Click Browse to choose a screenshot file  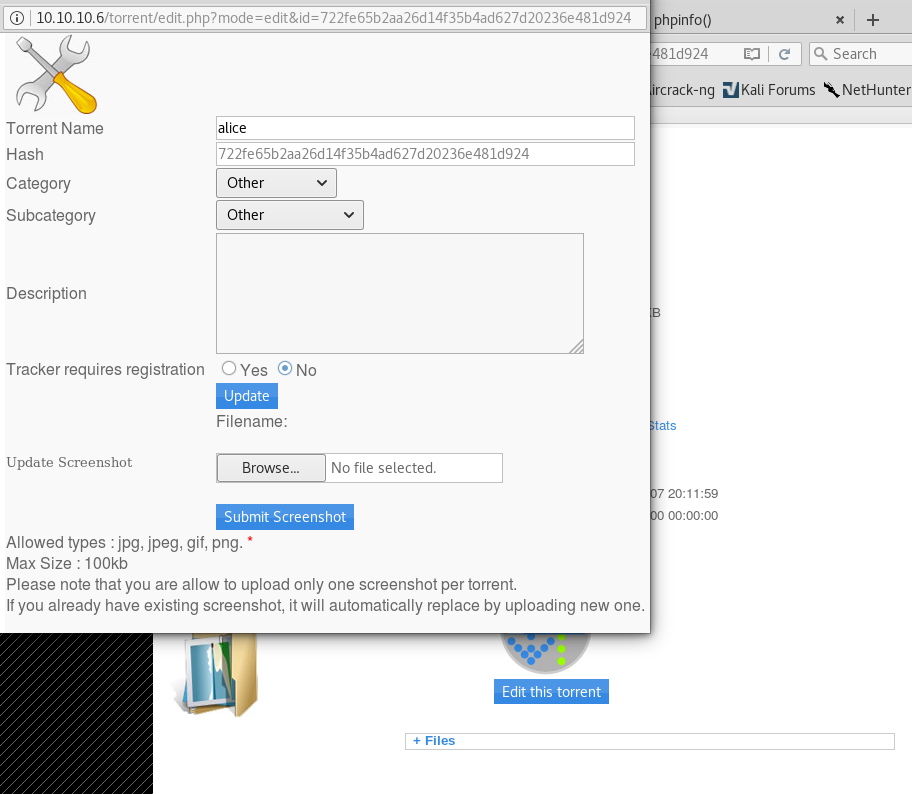coord(271,468)
